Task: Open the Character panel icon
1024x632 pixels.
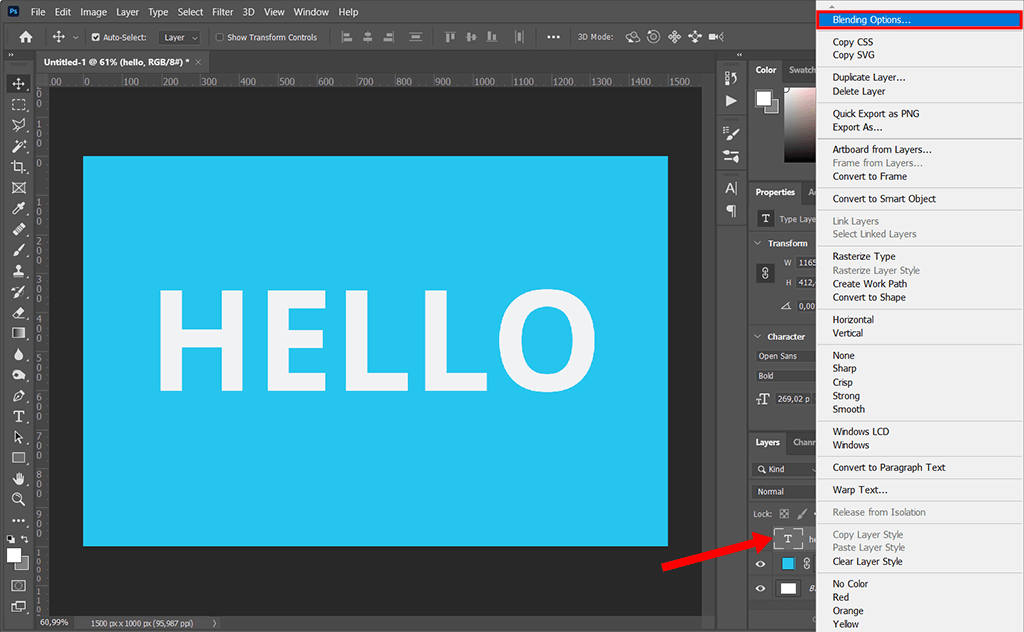Action: [731, 189]
